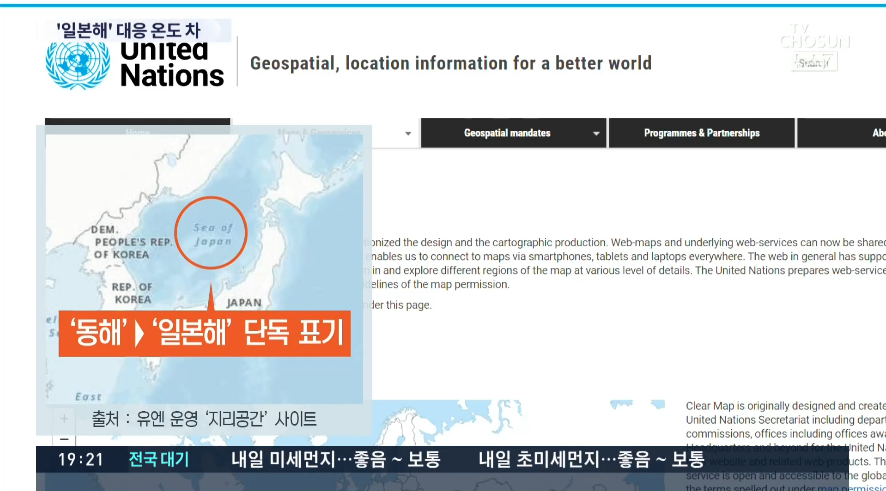Open the Geospatial mandates menu

click(507, 133)
